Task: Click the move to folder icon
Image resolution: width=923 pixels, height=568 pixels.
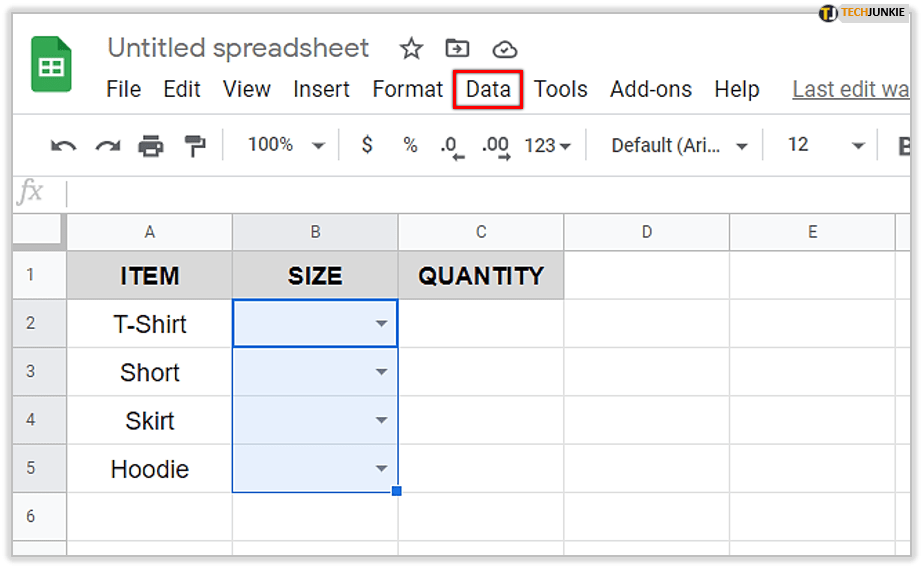Action: pos(457,49)
